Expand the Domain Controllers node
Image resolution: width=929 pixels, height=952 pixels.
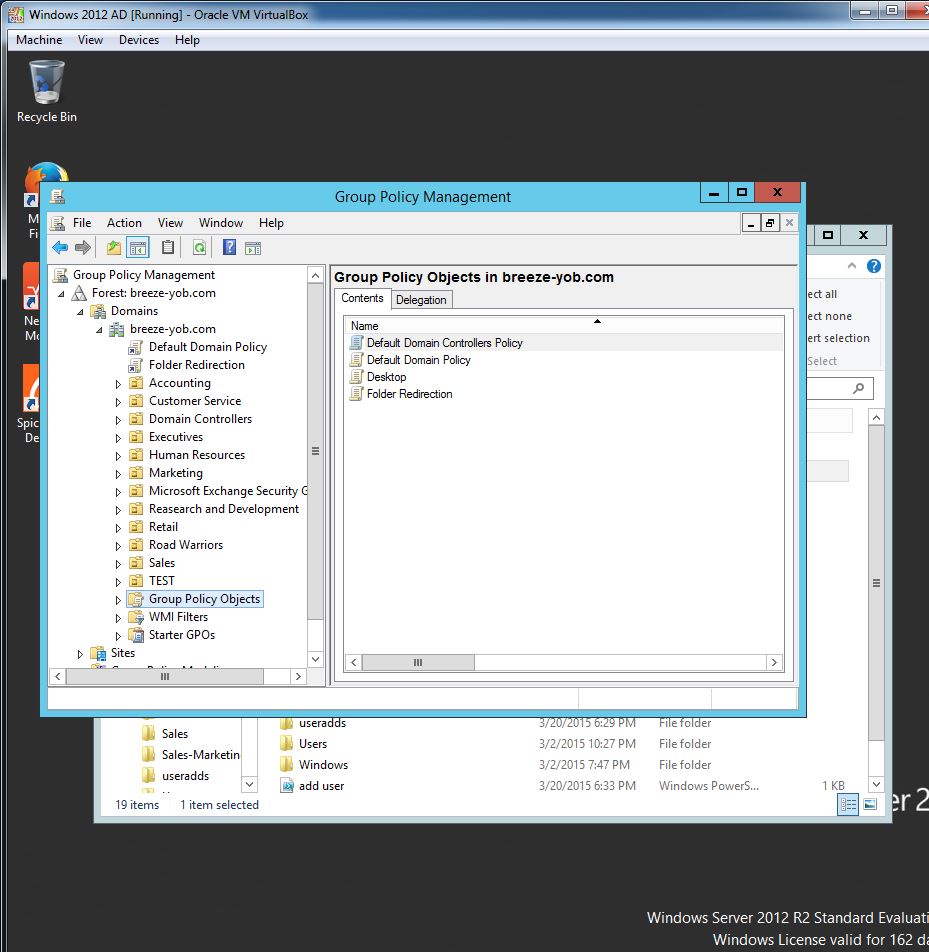(118, 420)
